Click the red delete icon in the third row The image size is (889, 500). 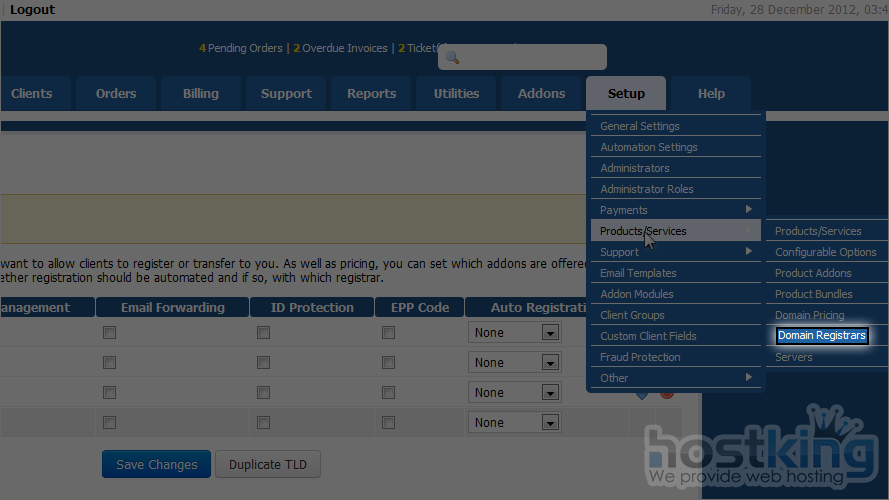point(666,393)
